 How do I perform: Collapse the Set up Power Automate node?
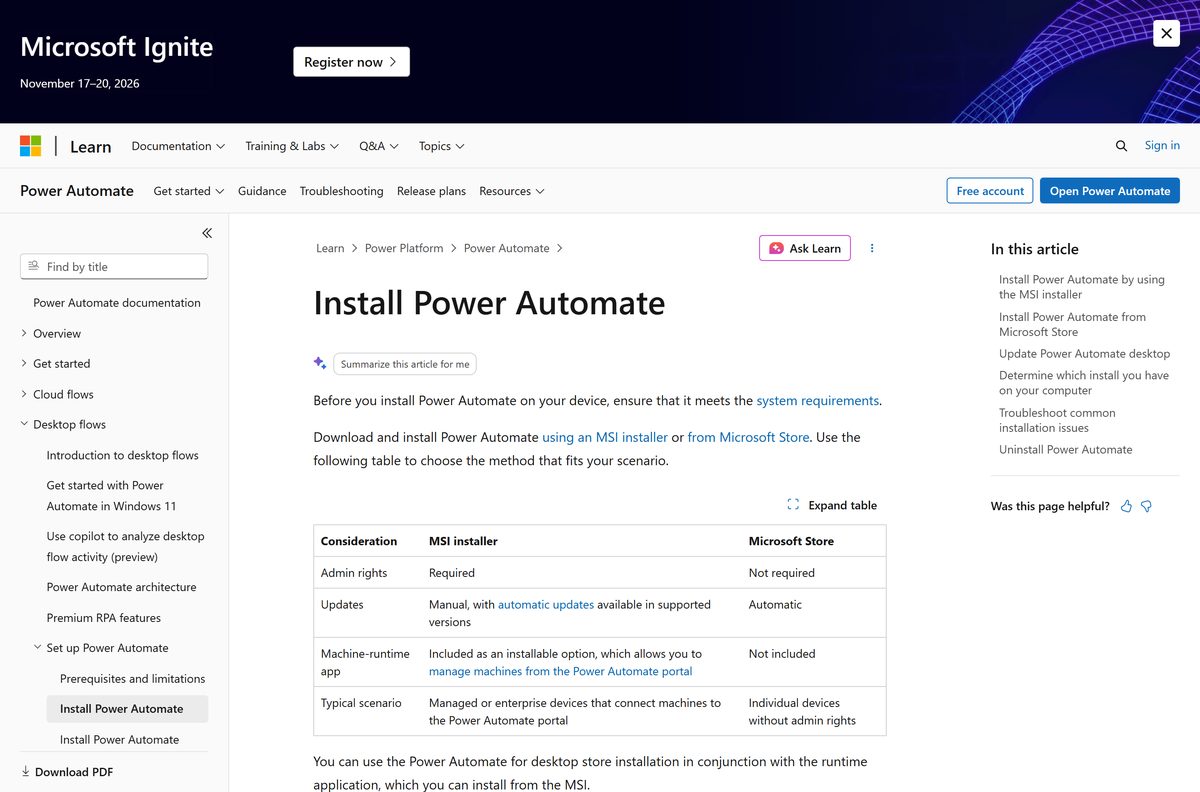[x=37, y=648]
